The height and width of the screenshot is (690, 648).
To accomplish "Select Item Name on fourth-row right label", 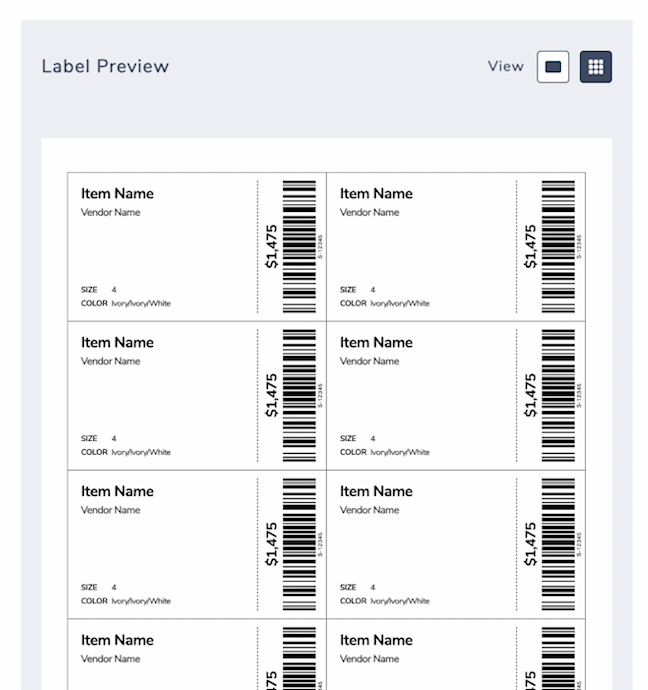I will click(376, 640).
